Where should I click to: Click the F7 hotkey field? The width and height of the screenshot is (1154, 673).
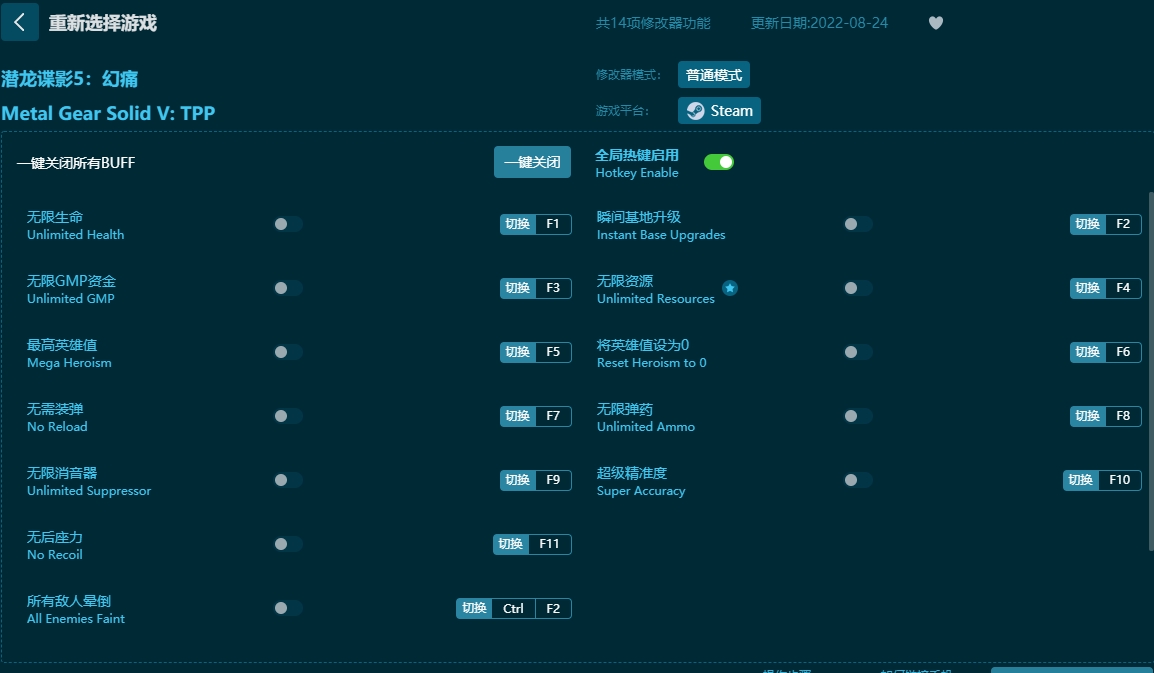[553, 416]
